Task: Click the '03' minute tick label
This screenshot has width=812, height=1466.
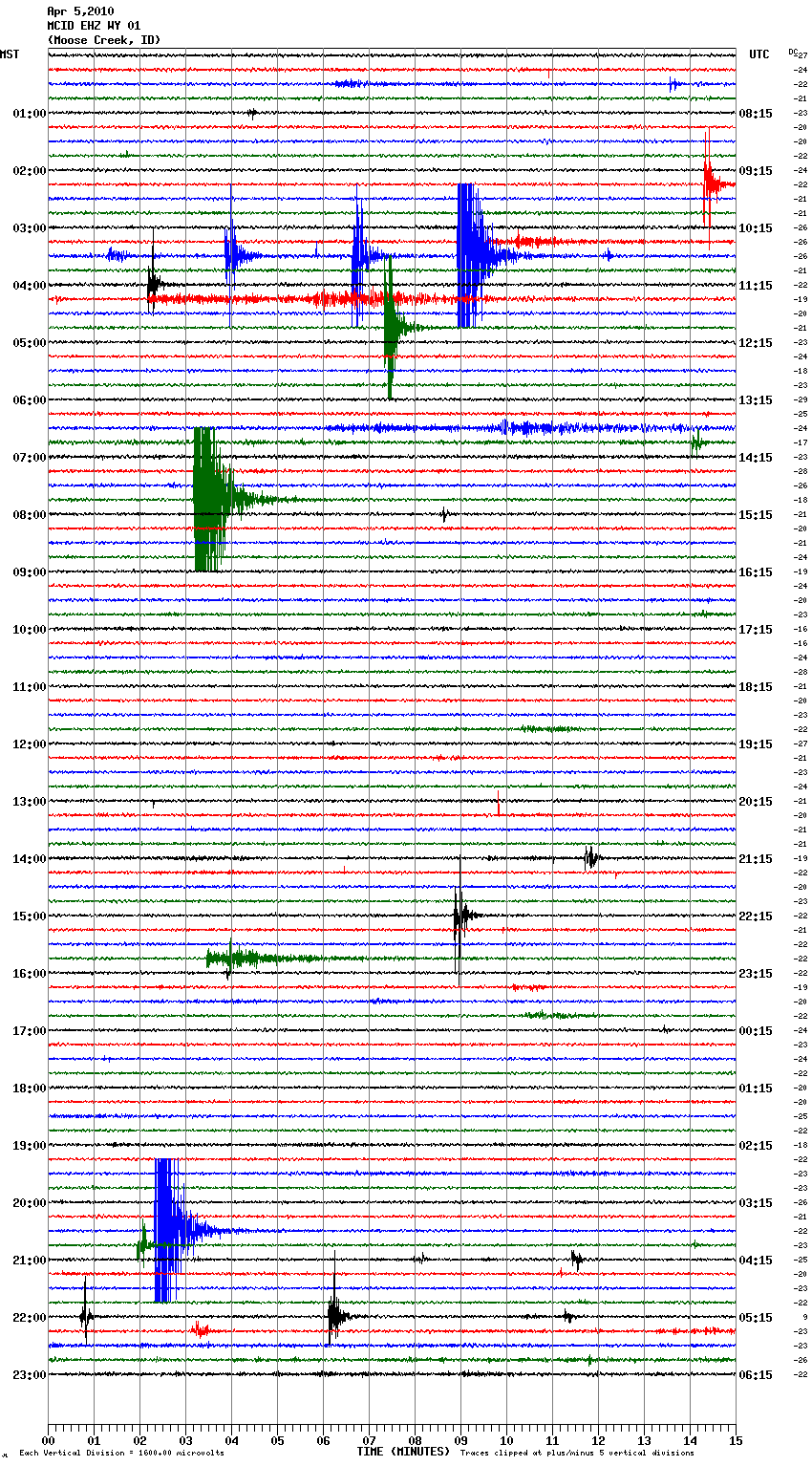Action: tap(185, 1440)
